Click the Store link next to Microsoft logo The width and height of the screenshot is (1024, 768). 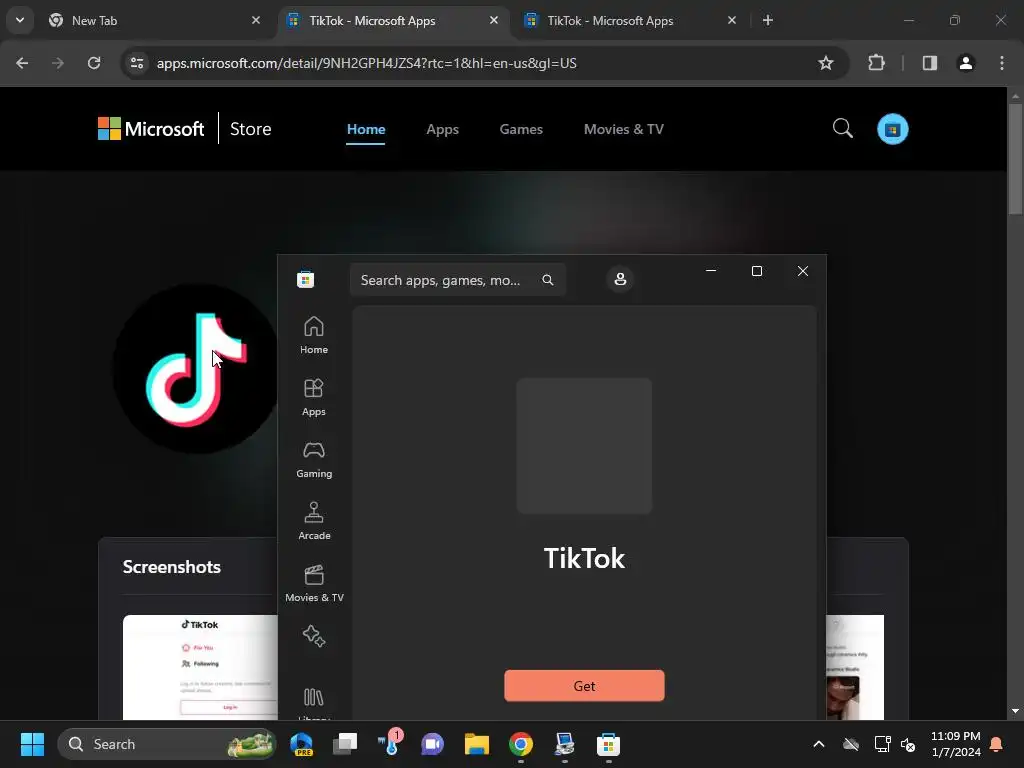click(250, 129)
